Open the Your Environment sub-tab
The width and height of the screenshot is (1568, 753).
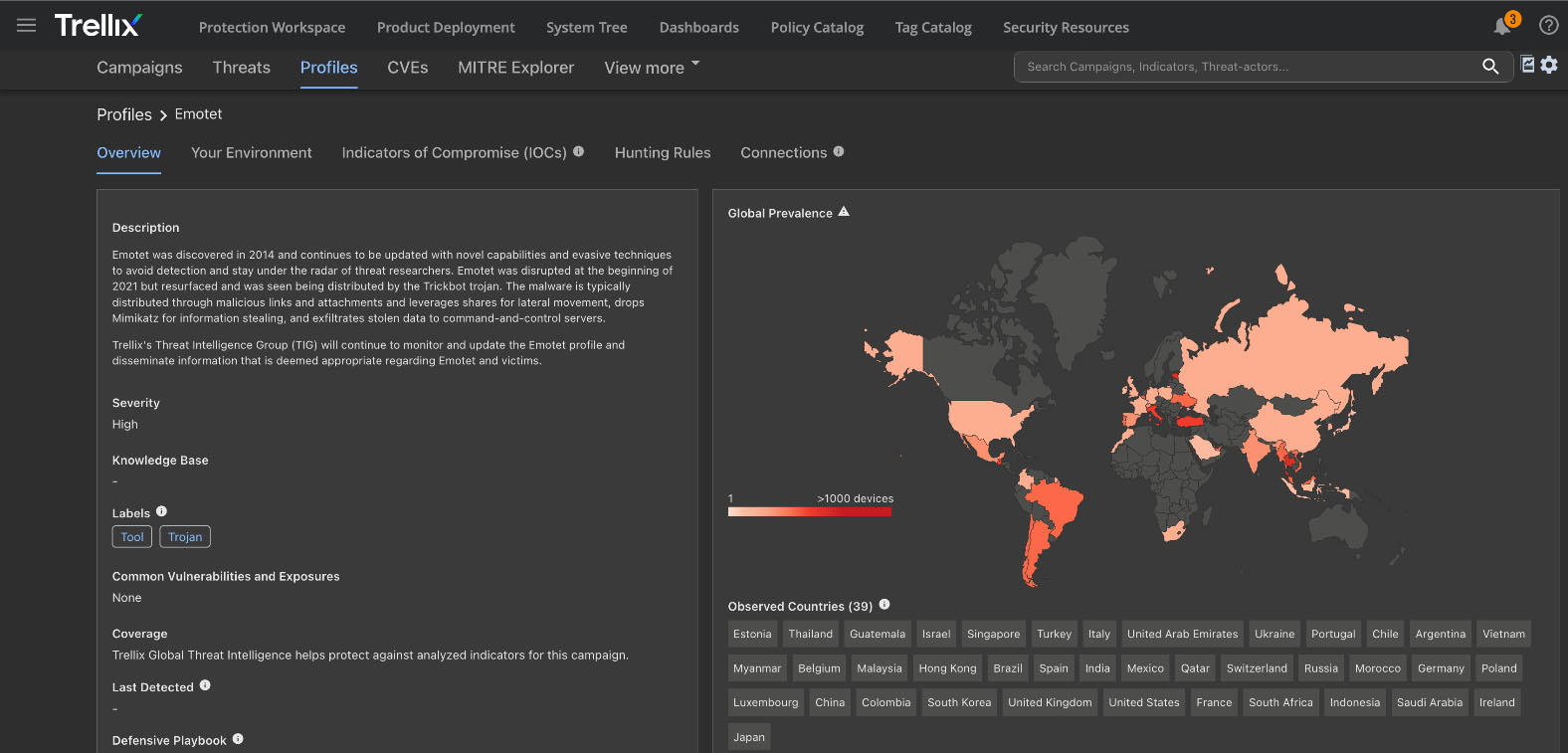pos(252,153)
